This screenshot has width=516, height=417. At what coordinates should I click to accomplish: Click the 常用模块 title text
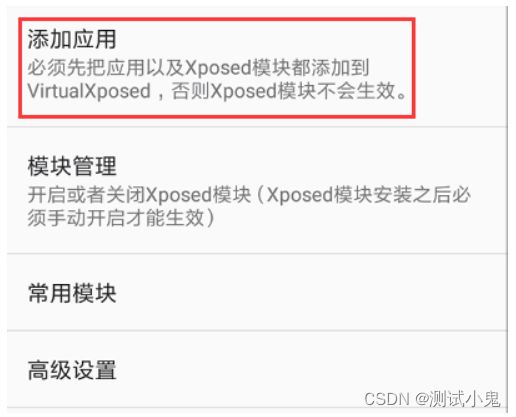(x=72, y=293)
